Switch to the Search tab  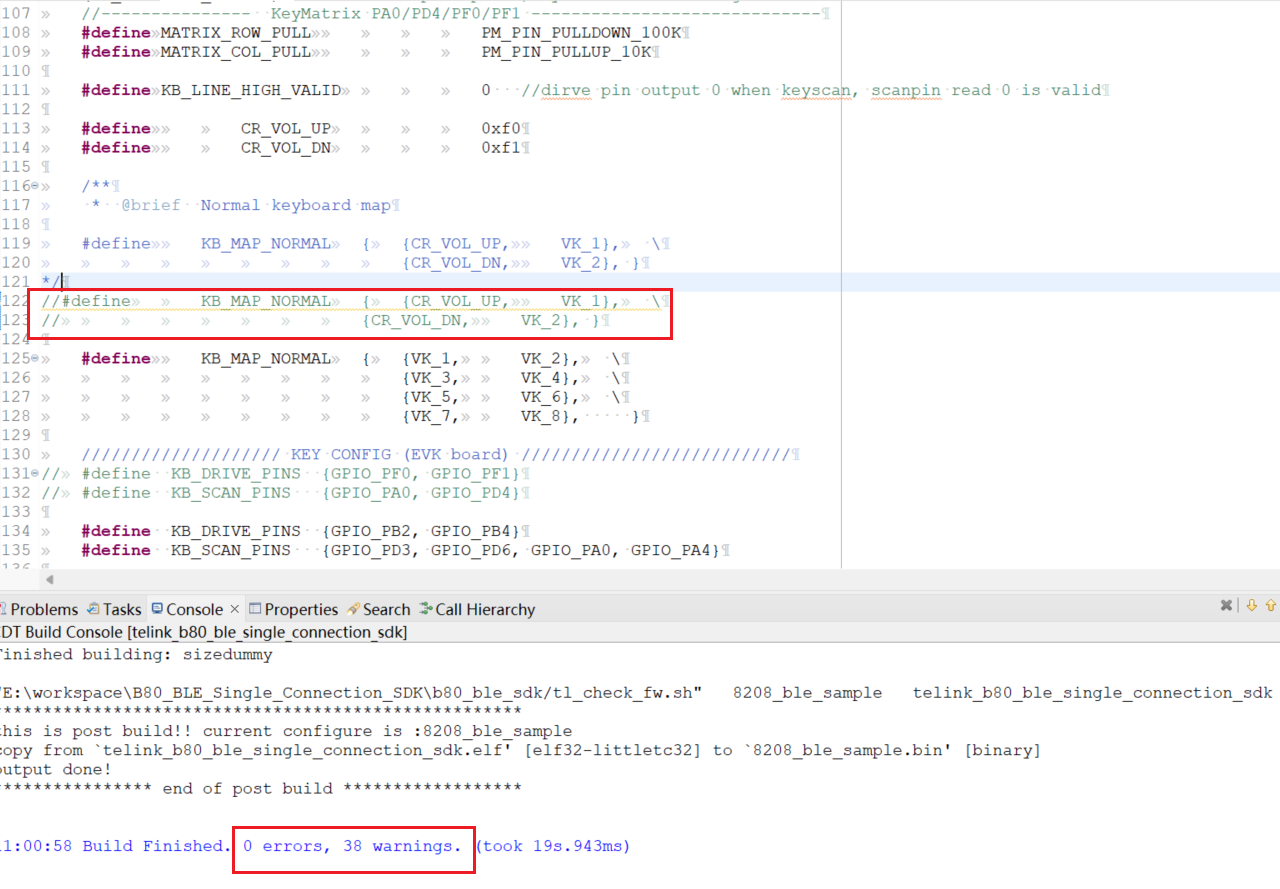pos(379,609)
